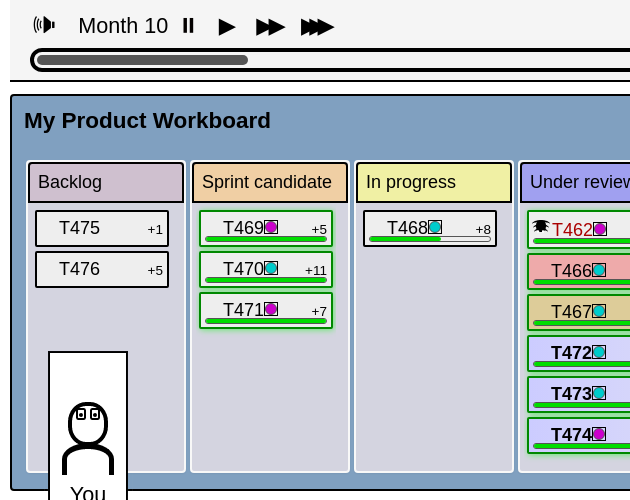Toggle the sound speaker icon
This screenshot has height=500, width=630.
pos(44,25)
